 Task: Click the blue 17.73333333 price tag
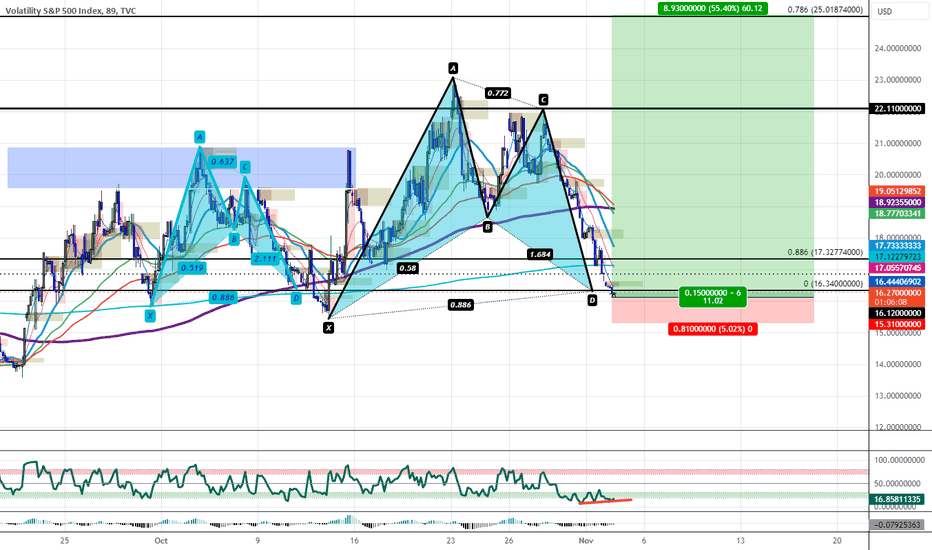coord(898,246)
